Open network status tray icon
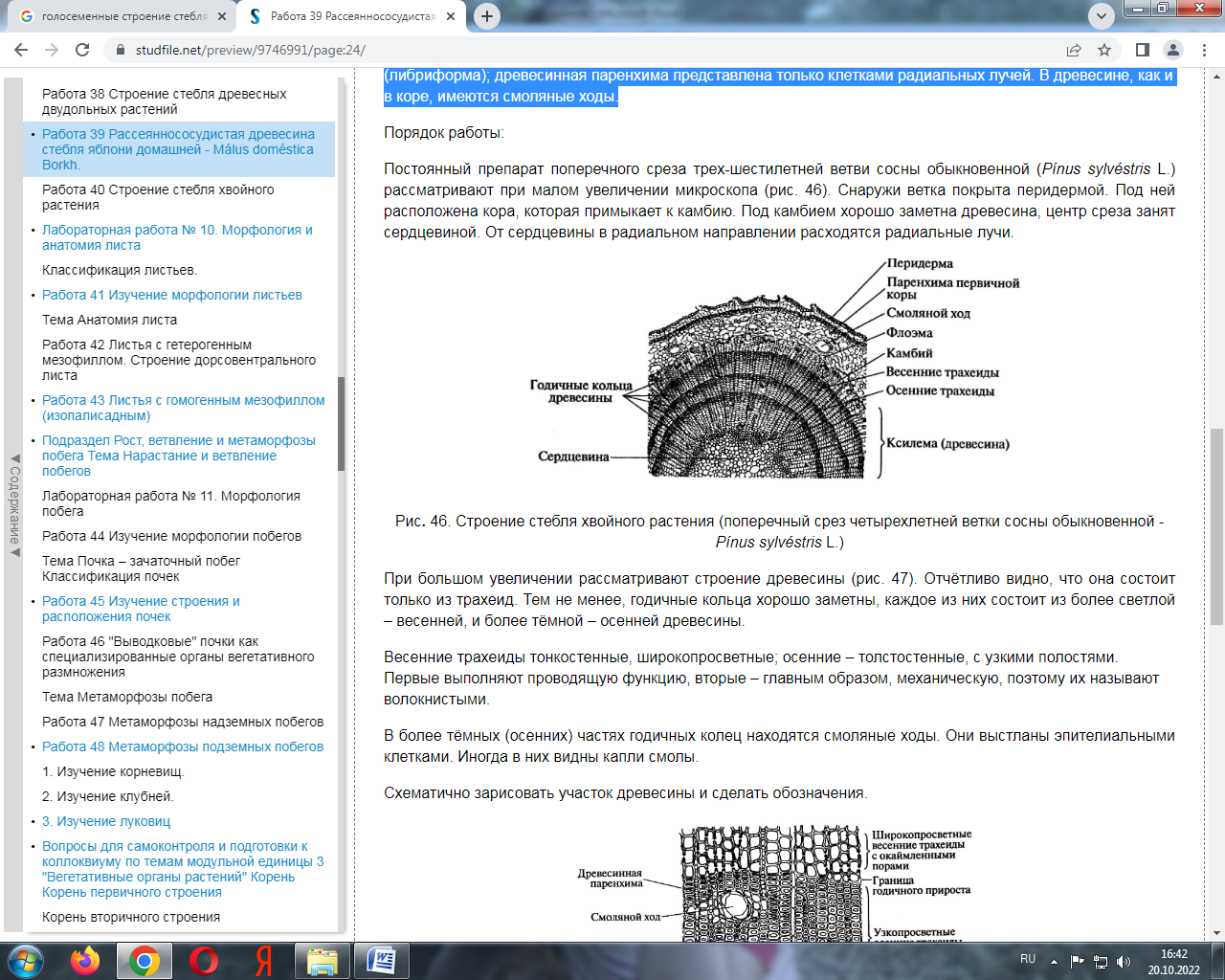1225x980 pixels. tap(1101, 961)
